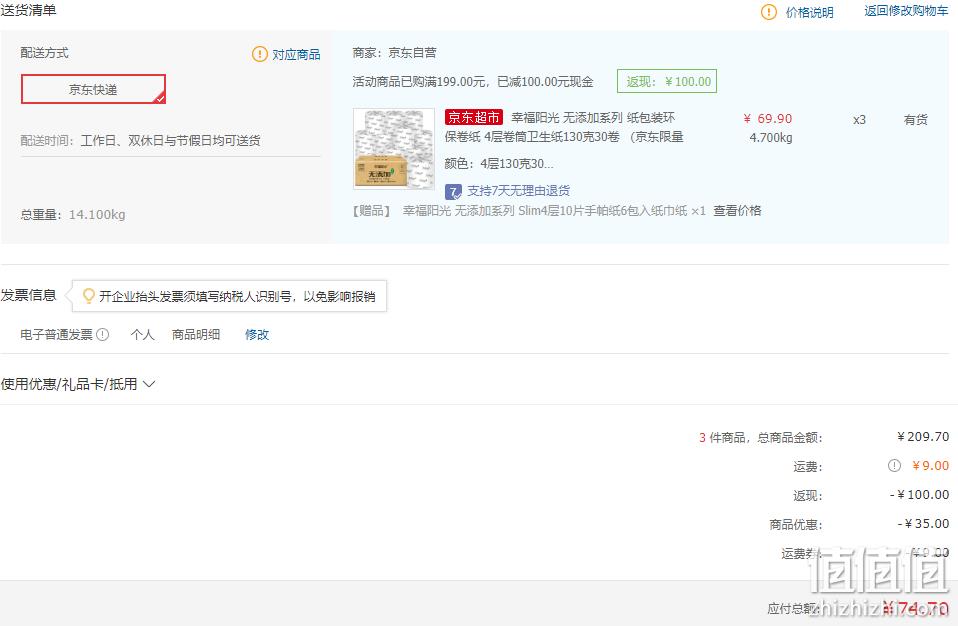Click the quantity text x3
The width and height of the screenshot is (958, 626).
point(859,120)
